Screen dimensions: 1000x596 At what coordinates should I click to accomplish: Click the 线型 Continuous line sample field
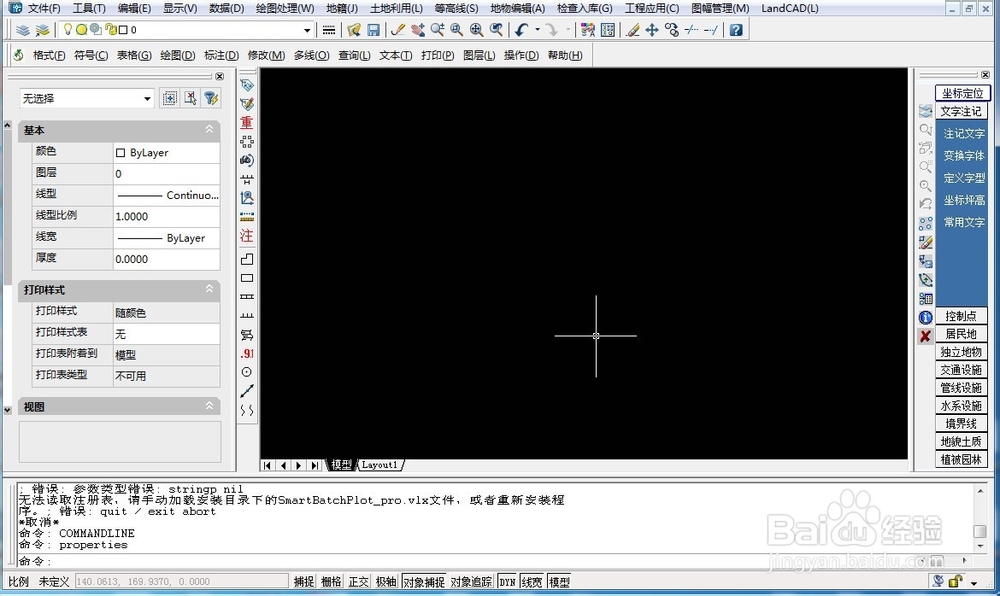[x=166, y=195]
